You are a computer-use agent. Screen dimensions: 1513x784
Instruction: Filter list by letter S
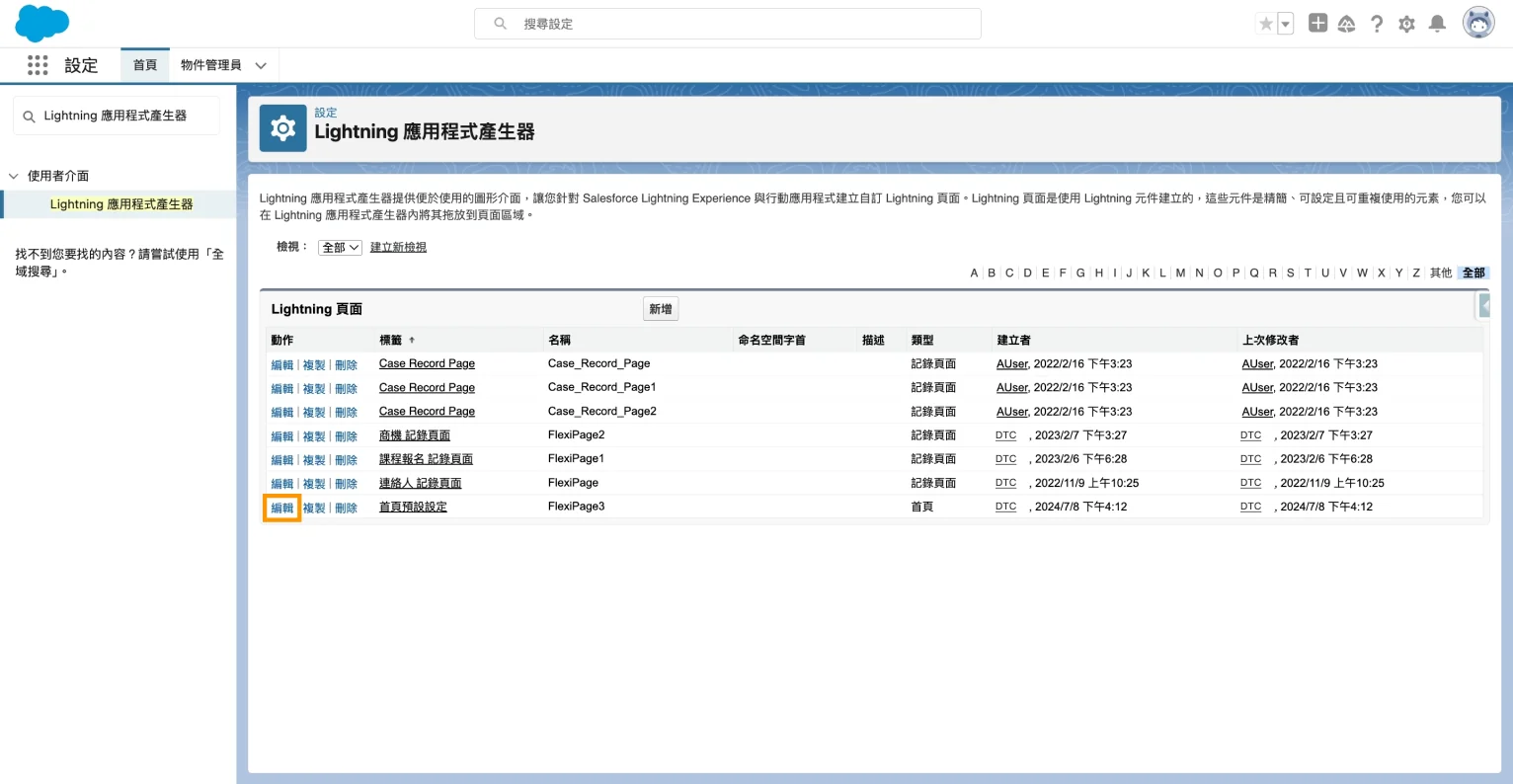pyautogui.click(x=1290, y=274)
